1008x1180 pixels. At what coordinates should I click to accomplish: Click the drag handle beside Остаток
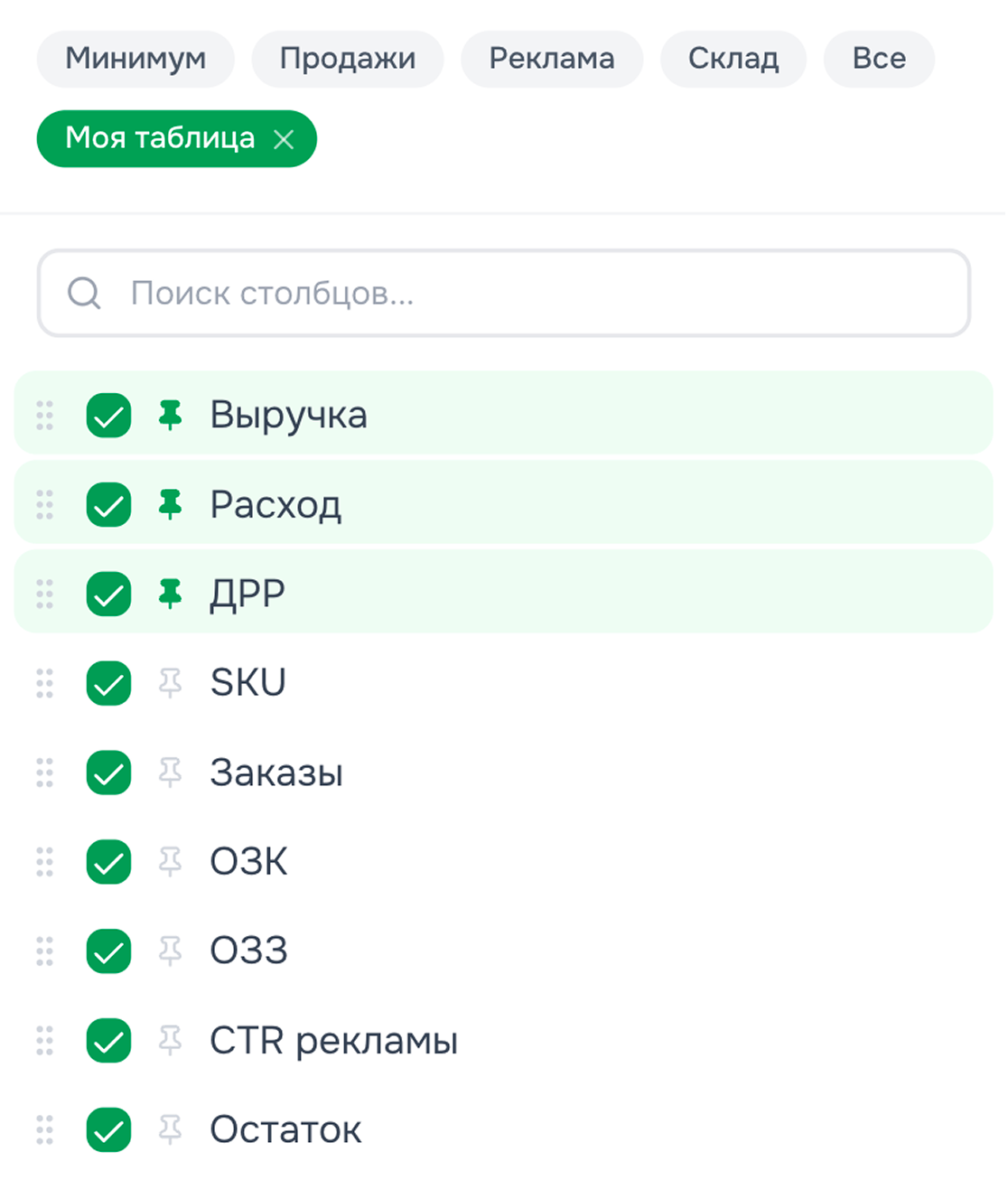44,1130
